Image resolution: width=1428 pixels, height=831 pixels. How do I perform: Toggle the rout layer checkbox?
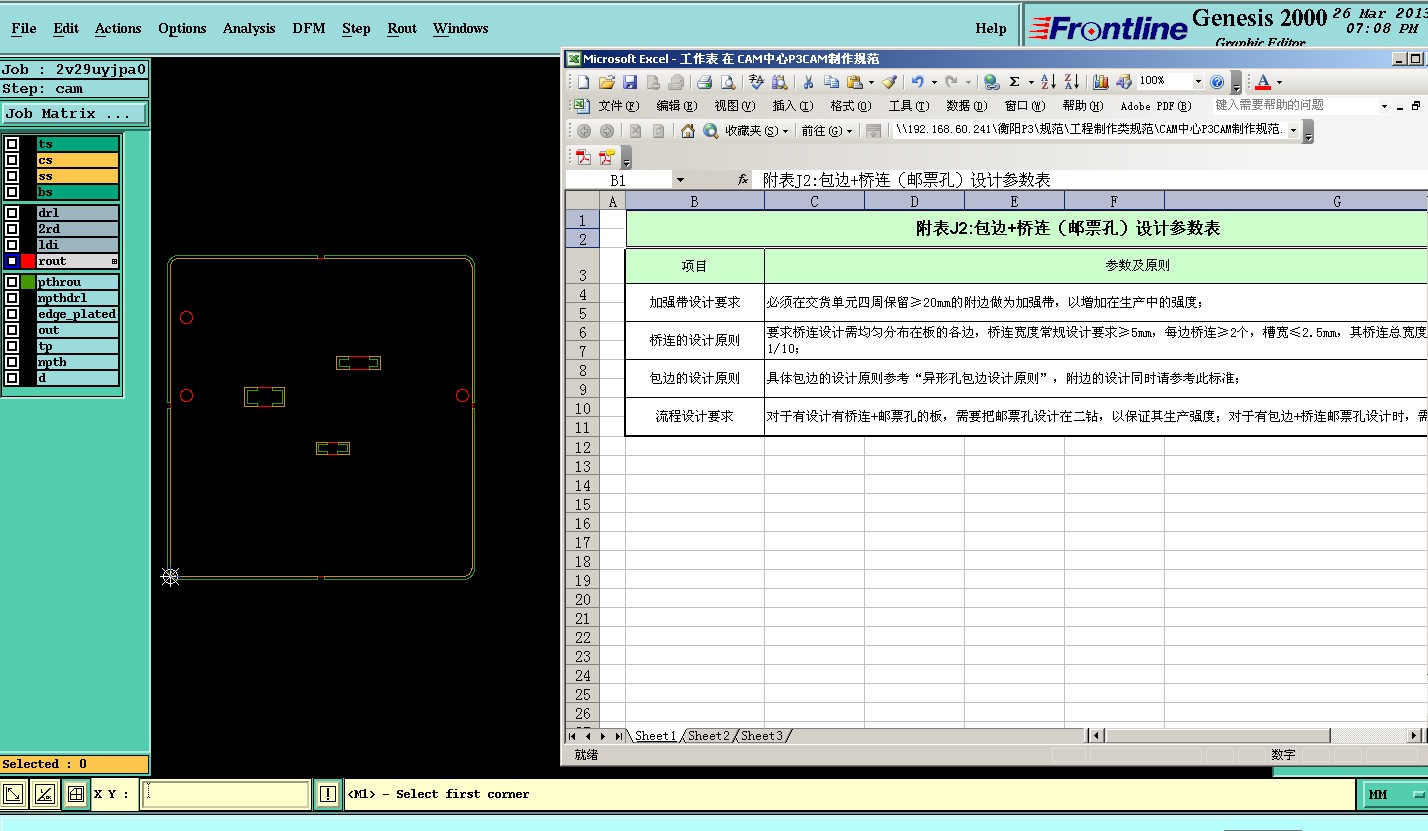(x=12, y=261)
